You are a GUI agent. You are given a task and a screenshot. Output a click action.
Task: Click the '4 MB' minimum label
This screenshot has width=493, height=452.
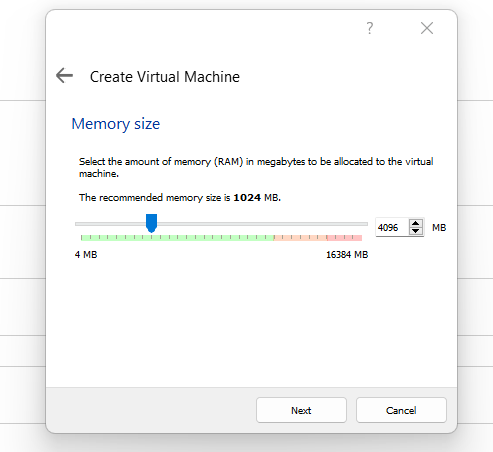point(86,255)
